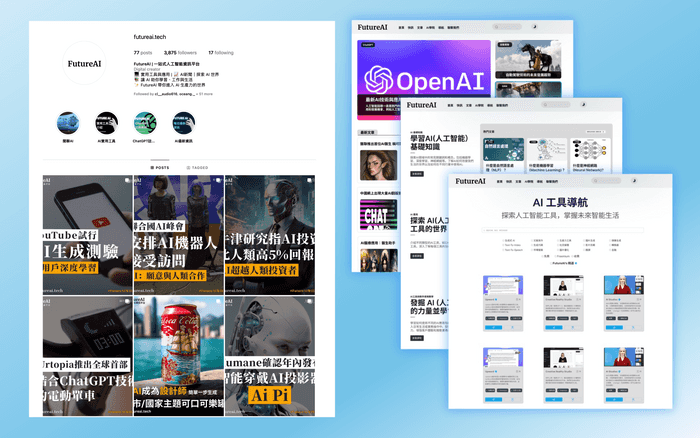Click the dark button under 探索 AI 工具的世界
This screenshot has width=700, height=438.
click(x=417, y=256)
